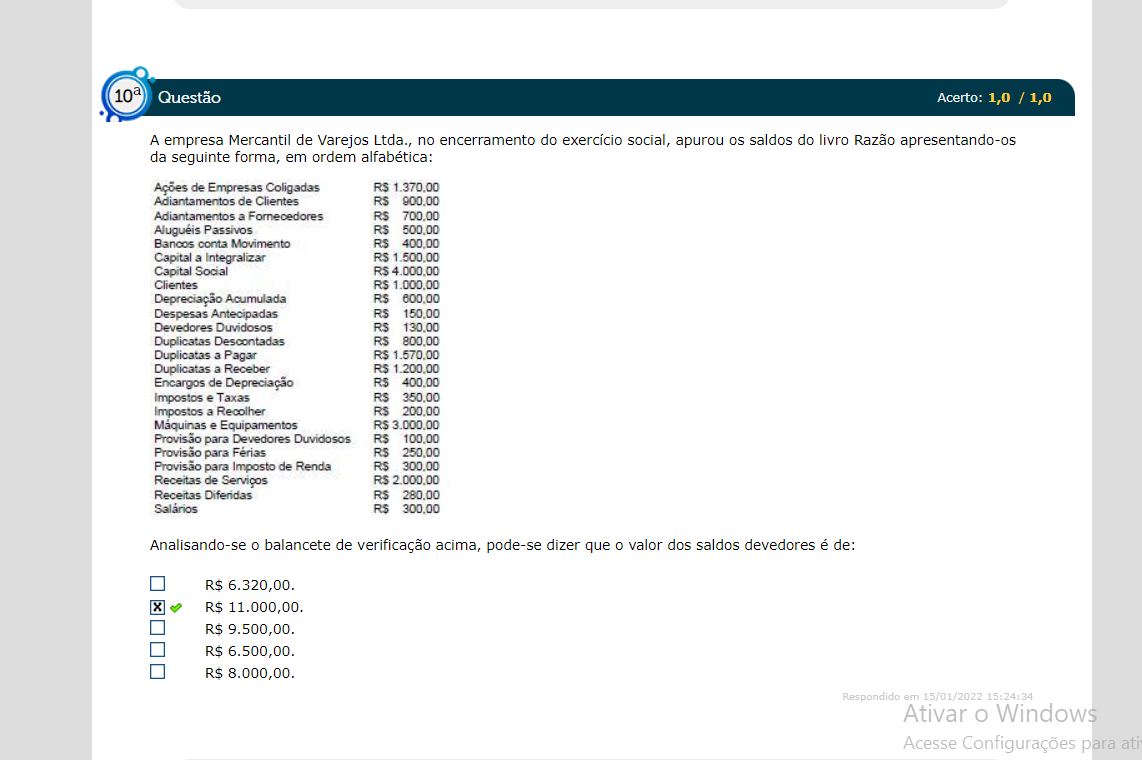This screenshot has width=1142, height=760.
Task: Select Máquinas e Equipamentos entry
Action: (x=296, y=424)
